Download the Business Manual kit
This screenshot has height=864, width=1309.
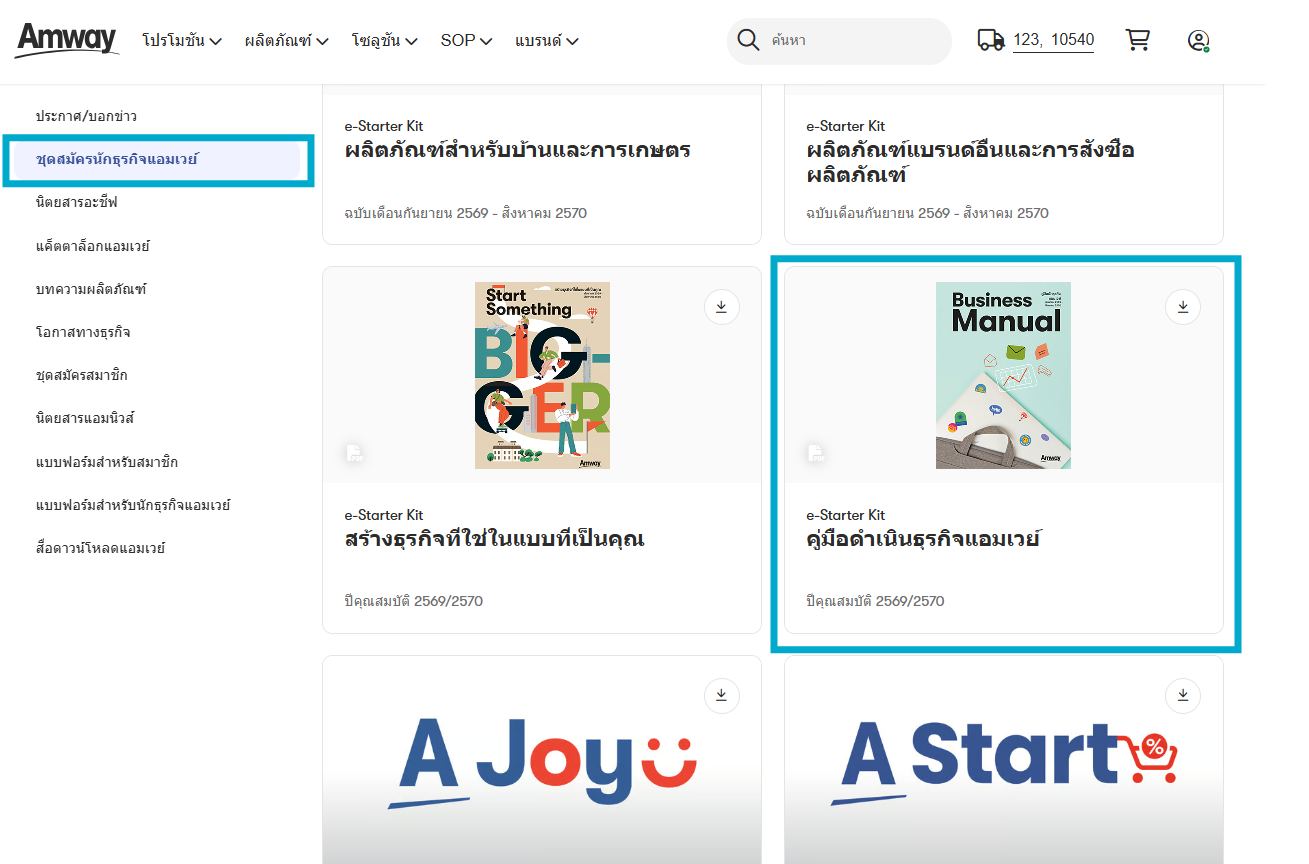[x=1183, y=307]
